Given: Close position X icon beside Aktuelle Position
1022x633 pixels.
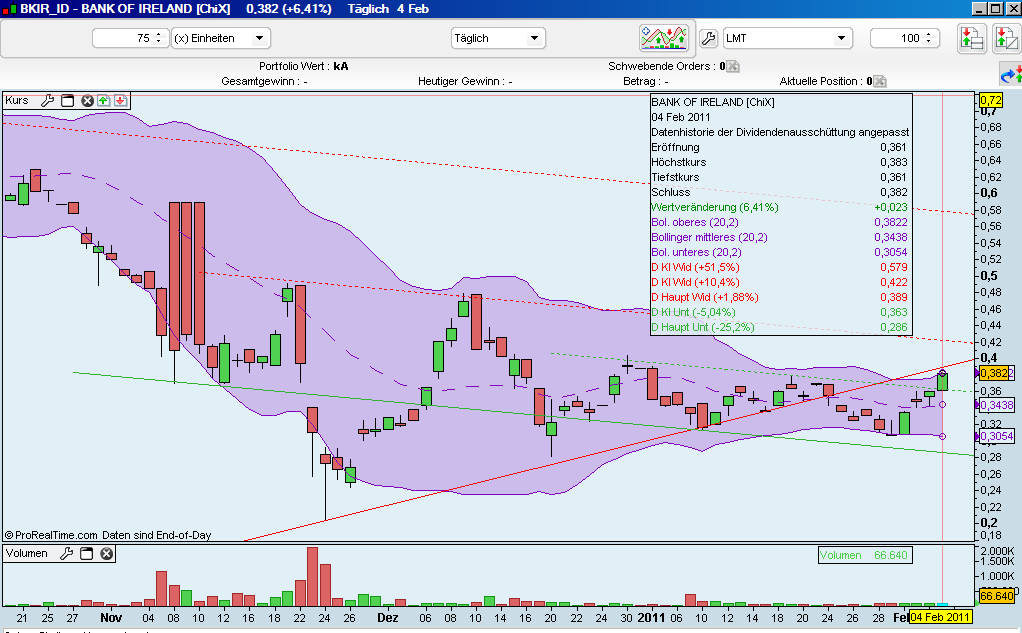Looking at the screenshot, I should 880,81.
